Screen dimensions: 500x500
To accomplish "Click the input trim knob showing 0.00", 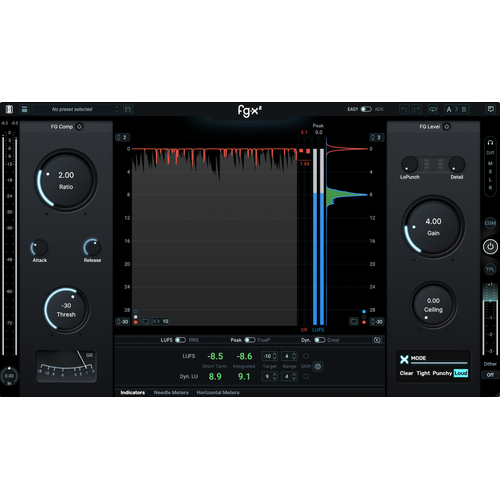I will point(9,376).
